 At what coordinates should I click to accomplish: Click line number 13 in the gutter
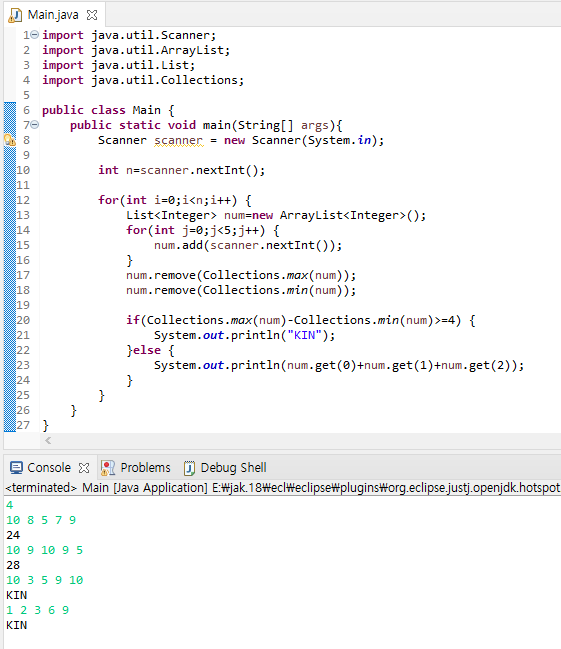click(x=23, y=215)
